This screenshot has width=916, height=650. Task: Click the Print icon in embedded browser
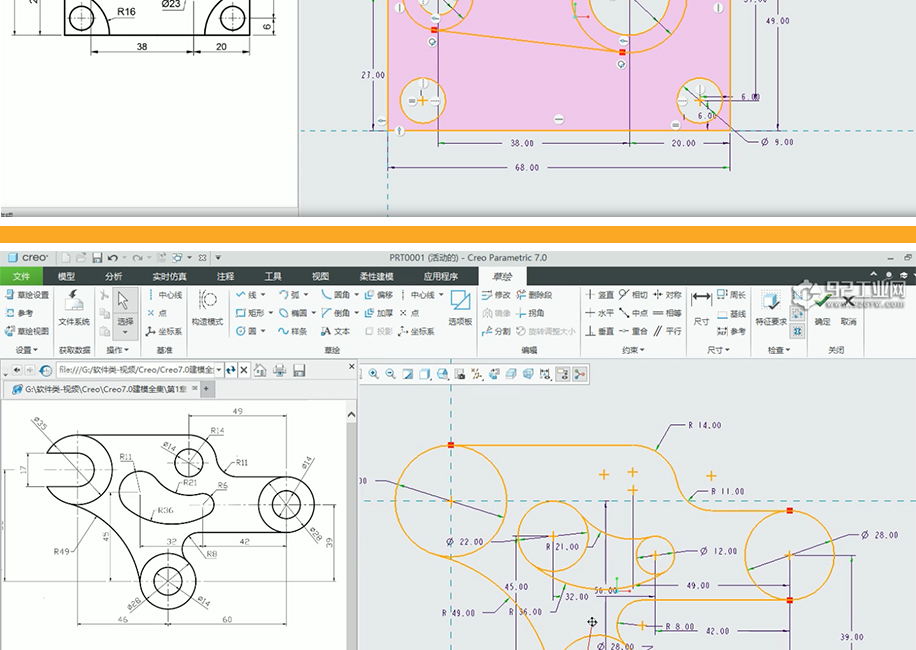pos(280,370)
